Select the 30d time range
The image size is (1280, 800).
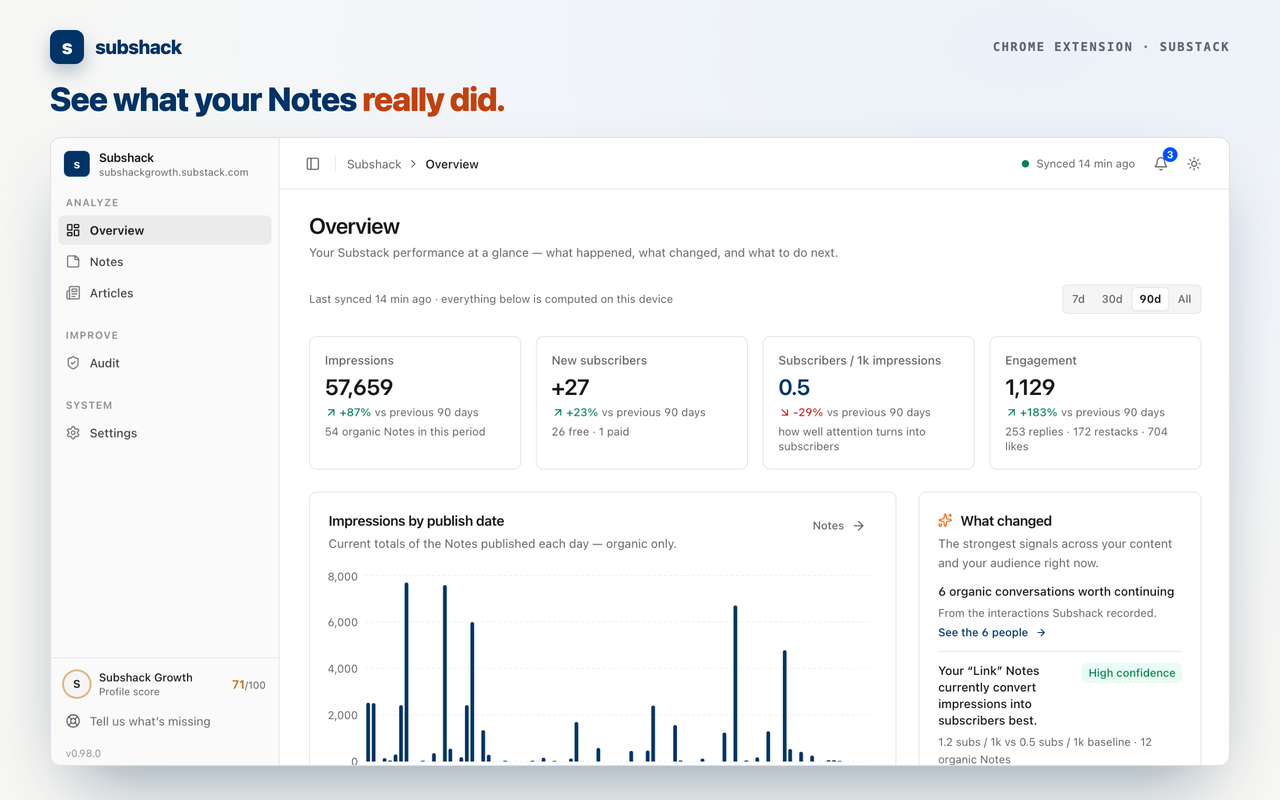click(x=1112, y=299)
